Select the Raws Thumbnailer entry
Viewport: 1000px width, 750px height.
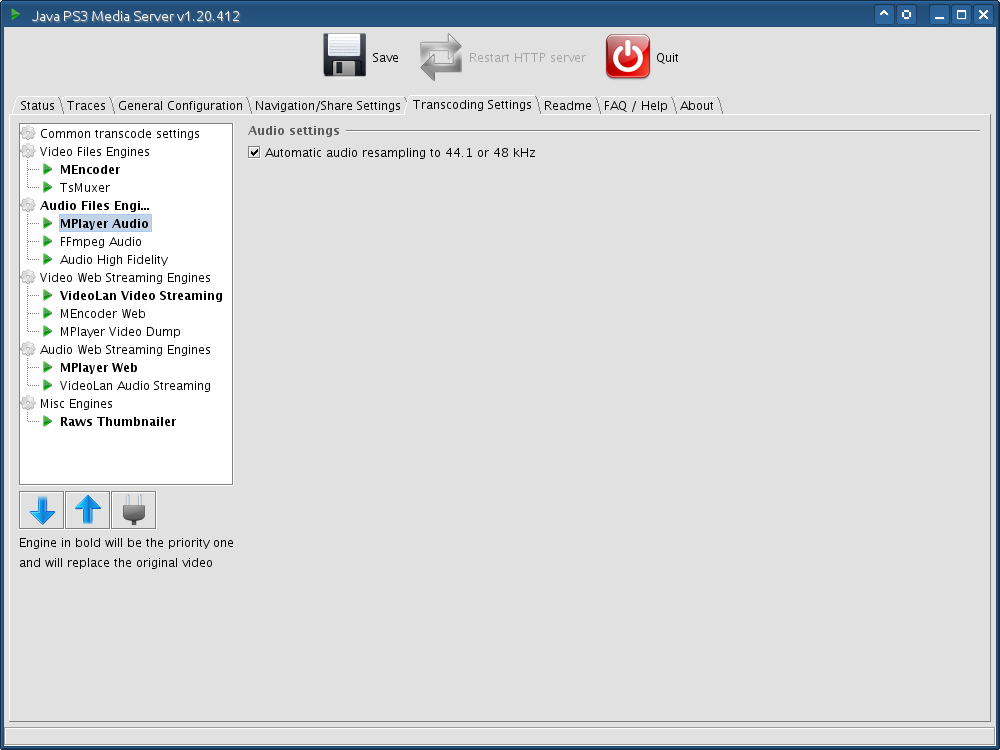(118, 422)
